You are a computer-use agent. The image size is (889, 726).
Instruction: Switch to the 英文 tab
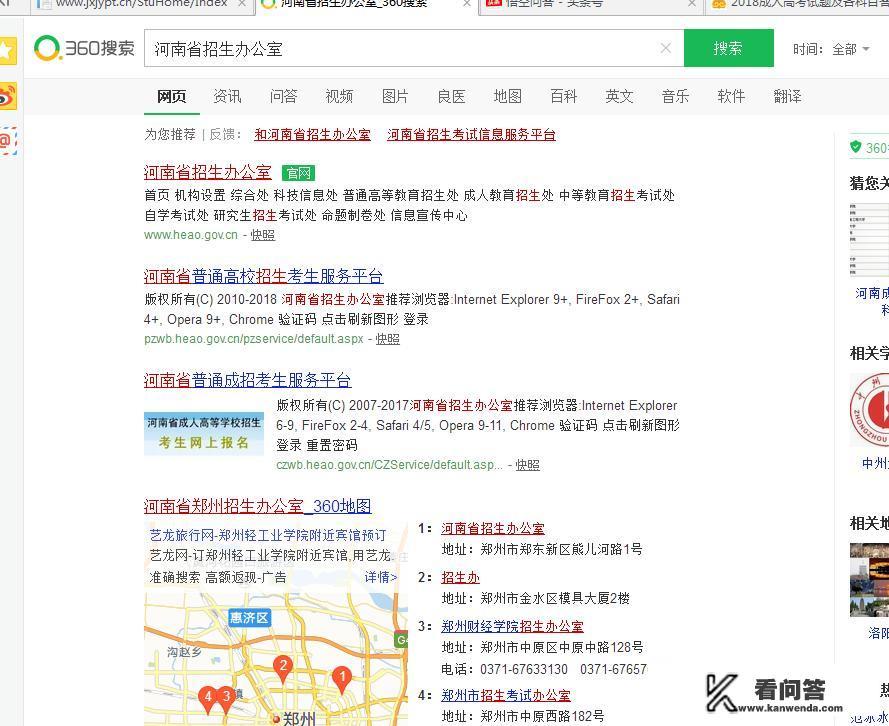point(619,96)
